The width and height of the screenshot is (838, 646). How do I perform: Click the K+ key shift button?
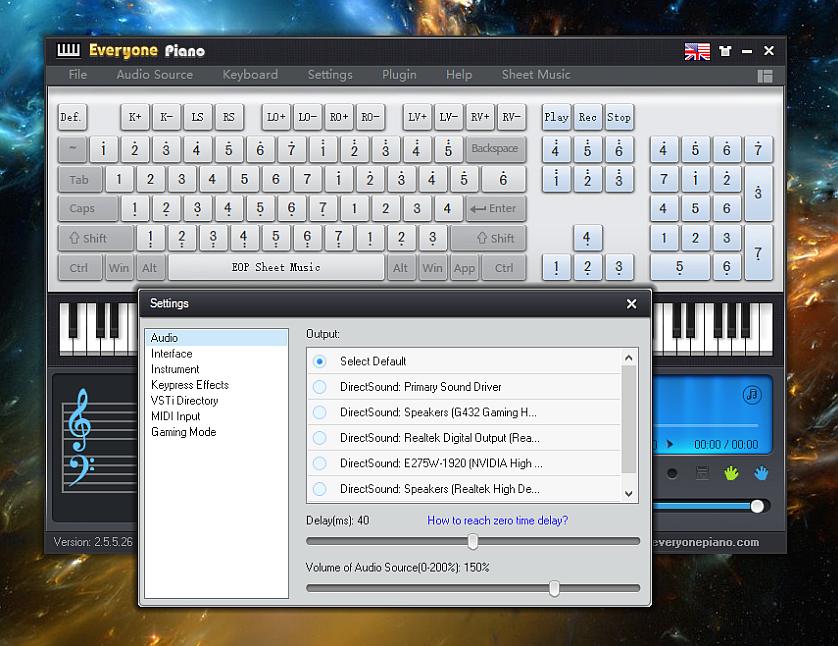[135, 117]
